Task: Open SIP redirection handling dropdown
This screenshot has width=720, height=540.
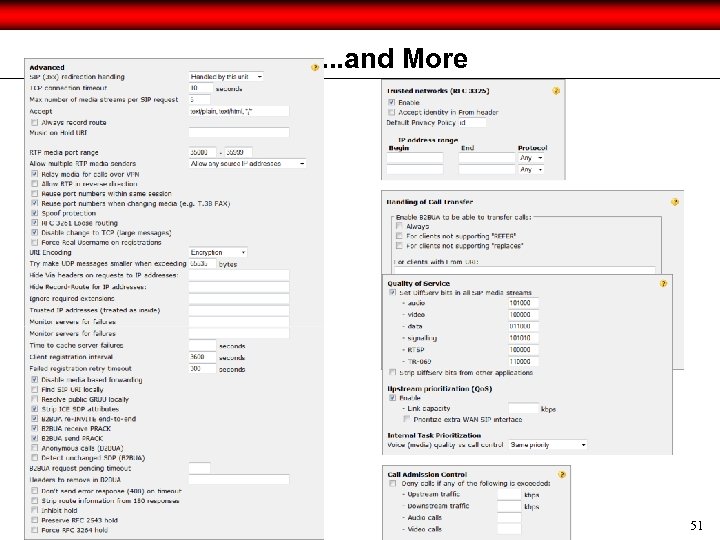Action: coord(226,77)
